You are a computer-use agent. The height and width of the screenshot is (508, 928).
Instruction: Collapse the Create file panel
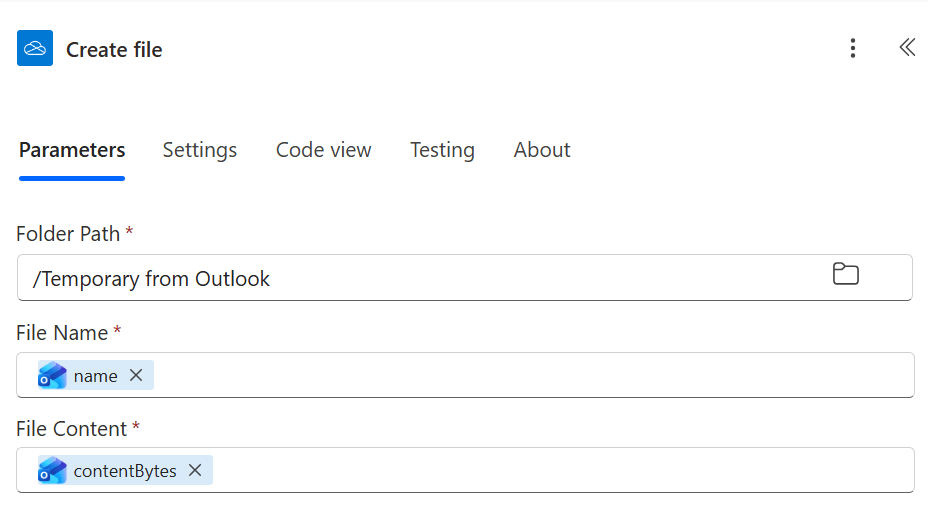coord(906,48)
